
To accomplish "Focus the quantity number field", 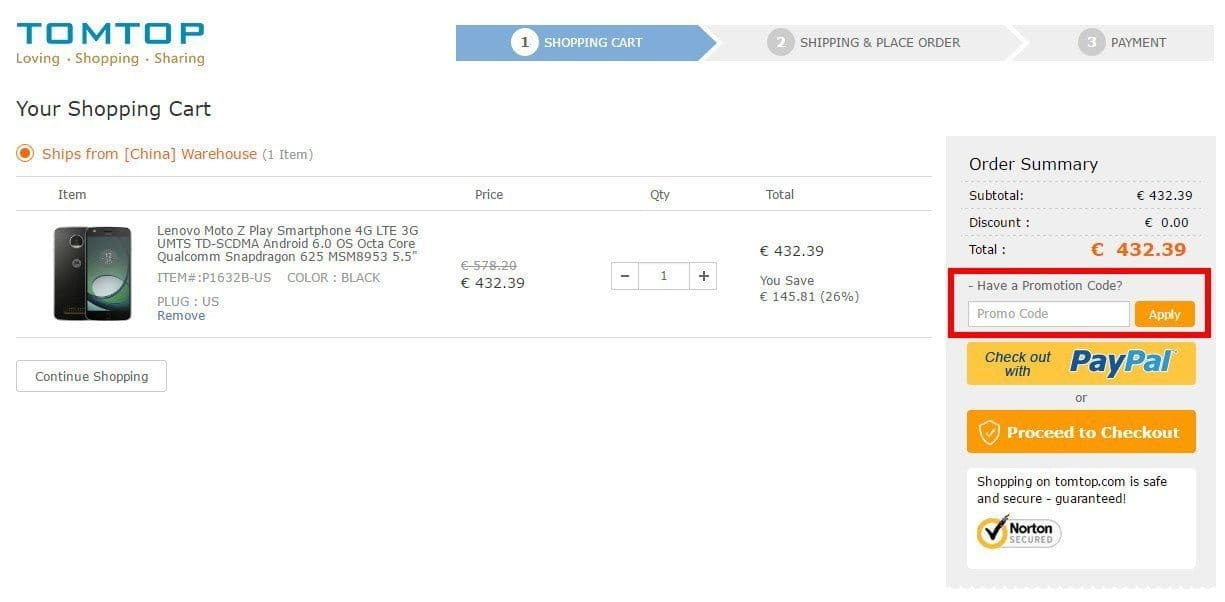I will point(664,276).
